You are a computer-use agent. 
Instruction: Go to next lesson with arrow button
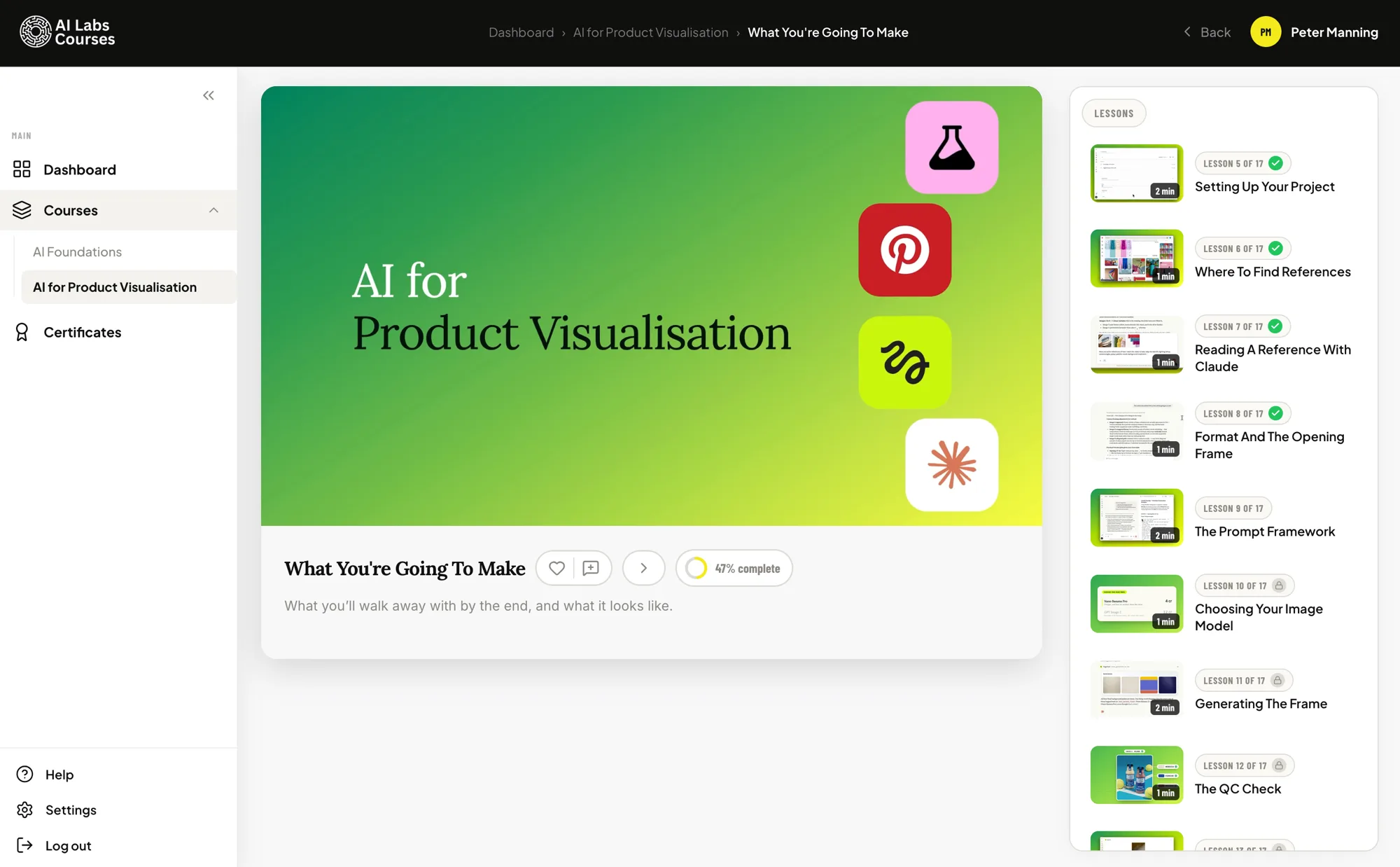click(643, 568)
